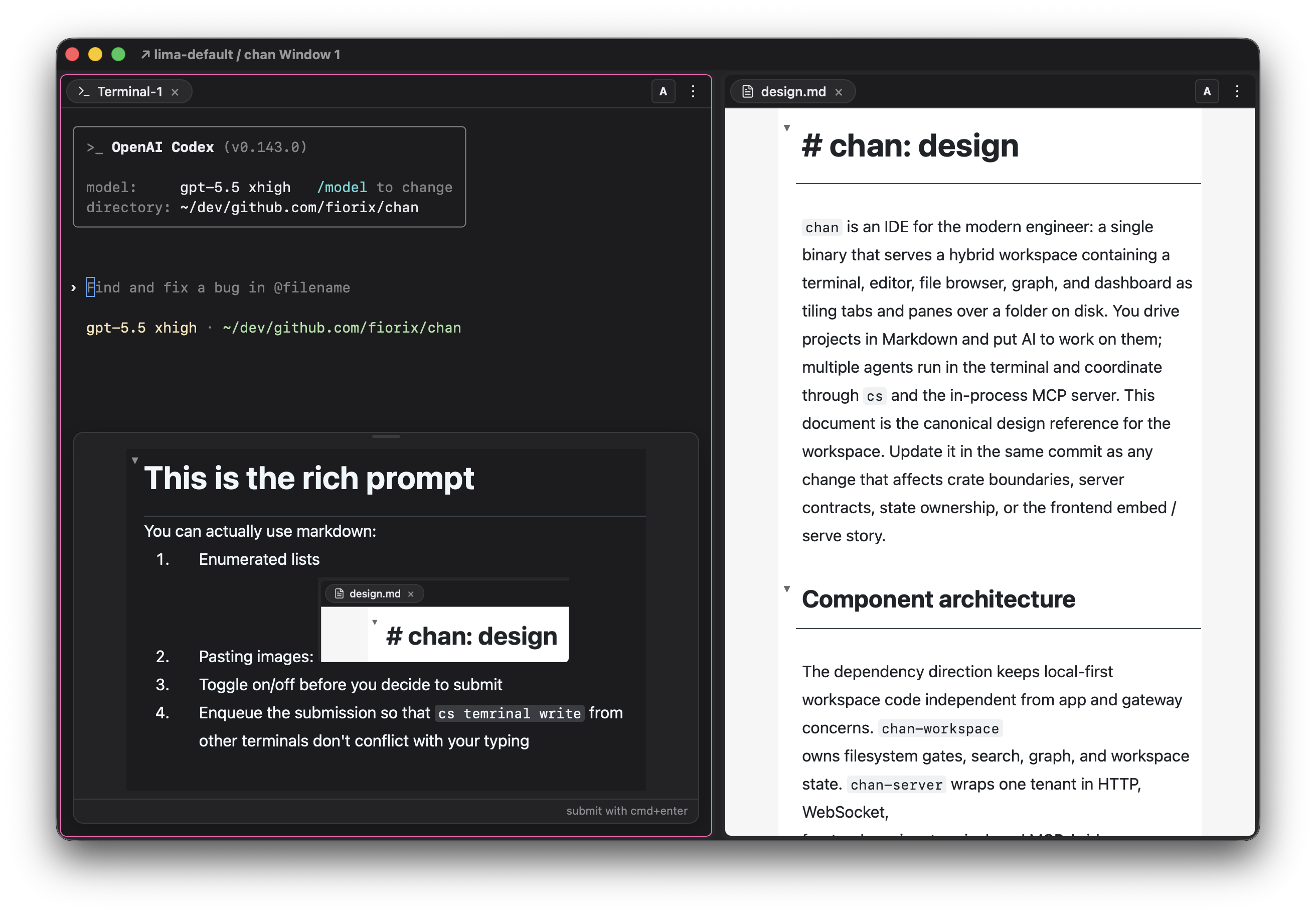Click inline code 'cs temrinal write' in prompt
This screenshot has height=915, width=1316.
coord(509,713)
